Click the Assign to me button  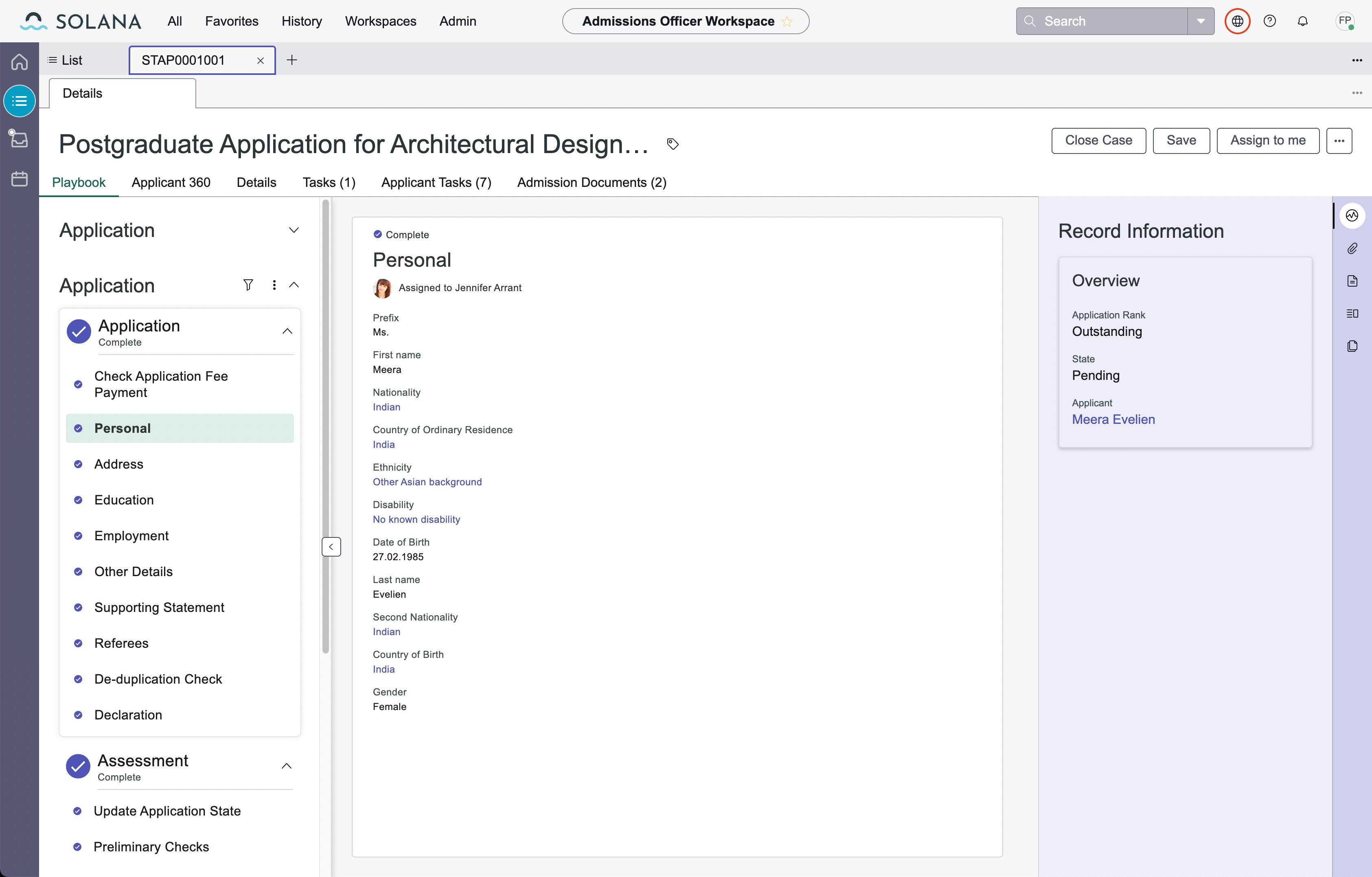pos(1268,140)
